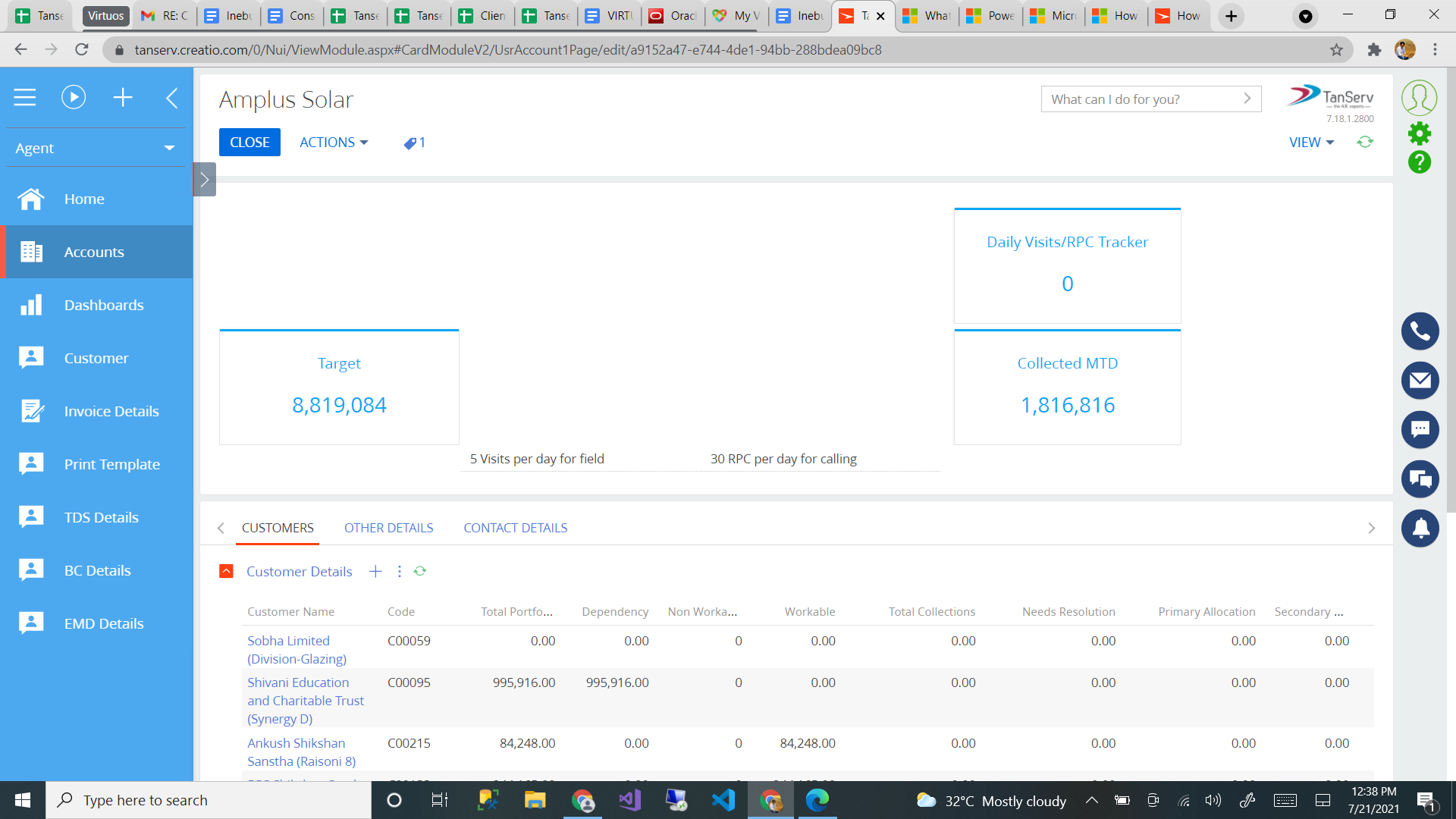
Task: Open TDS Details section
Action: (97, 517)
